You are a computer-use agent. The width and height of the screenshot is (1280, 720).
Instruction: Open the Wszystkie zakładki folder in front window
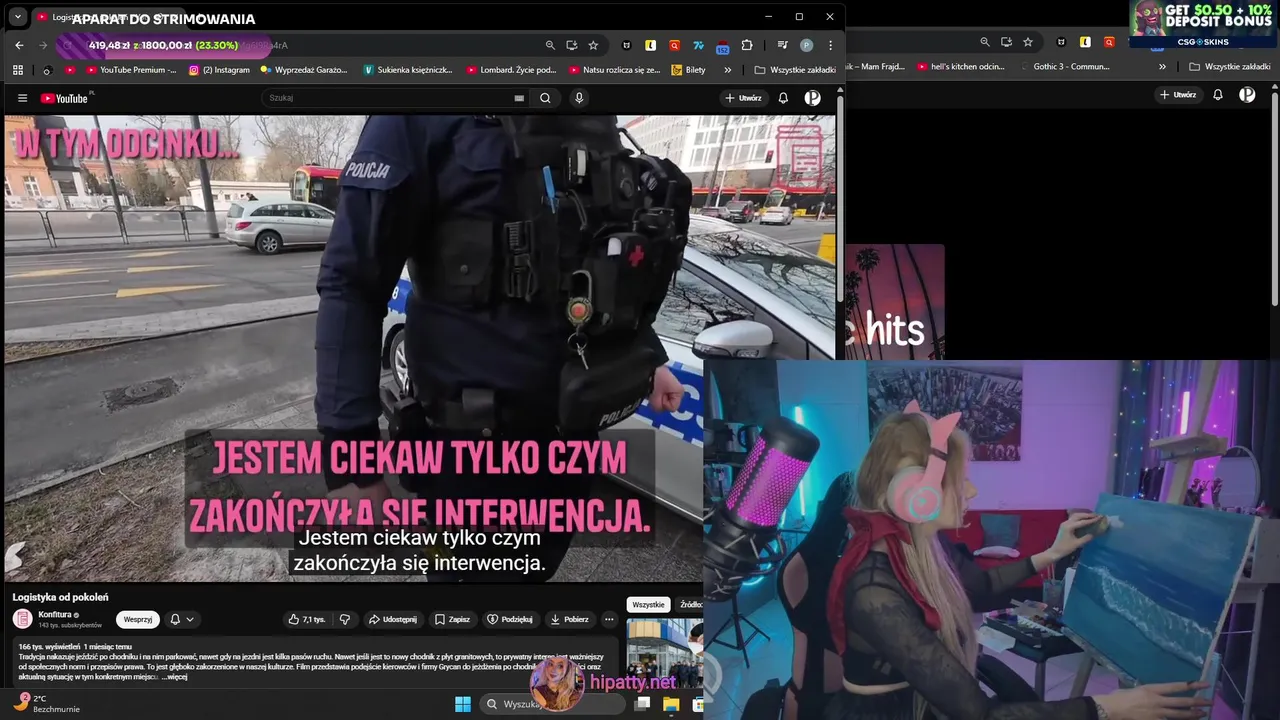(795, 70)
